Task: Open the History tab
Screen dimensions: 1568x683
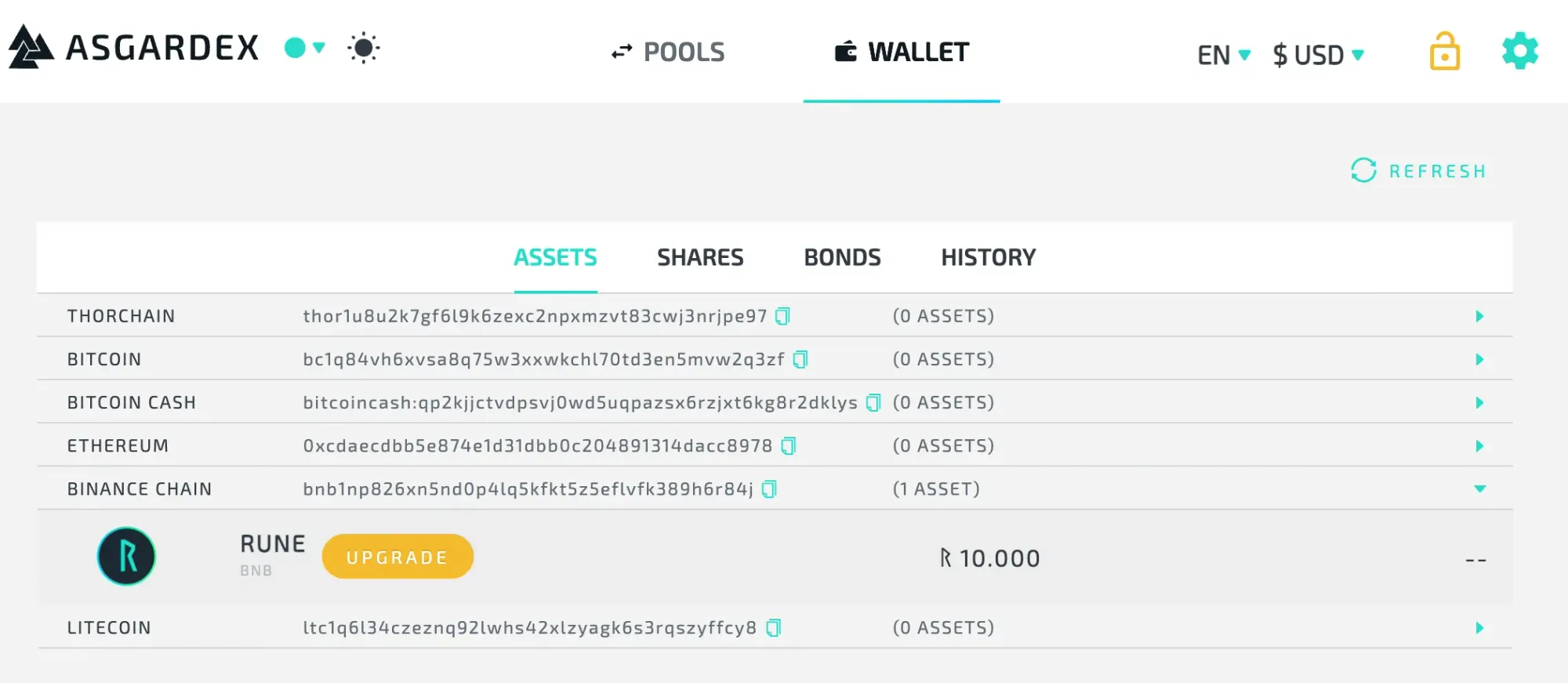Action: (x=988, y=257)
